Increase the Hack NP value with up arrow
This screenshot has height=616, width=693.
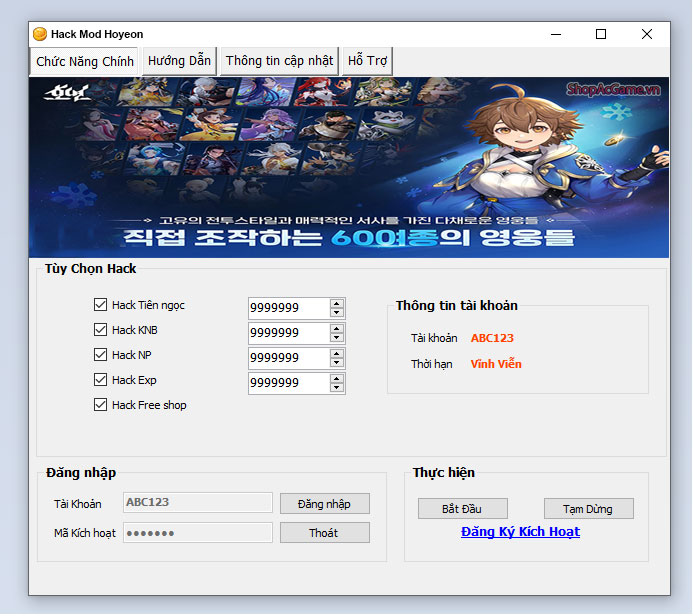coord(337,354)
